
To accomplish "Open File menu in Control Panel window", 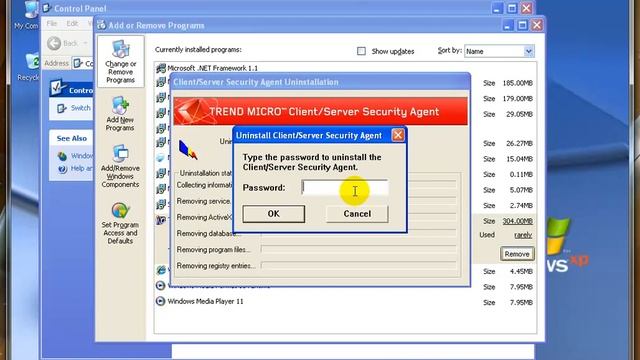I will (52, 24).
